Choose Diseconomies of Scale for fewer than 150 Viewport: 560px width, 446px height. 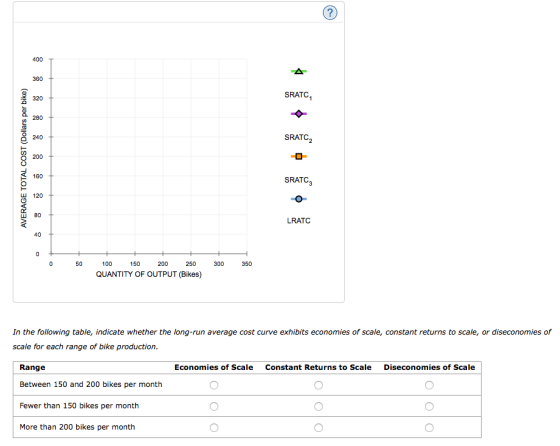point(429,406)
